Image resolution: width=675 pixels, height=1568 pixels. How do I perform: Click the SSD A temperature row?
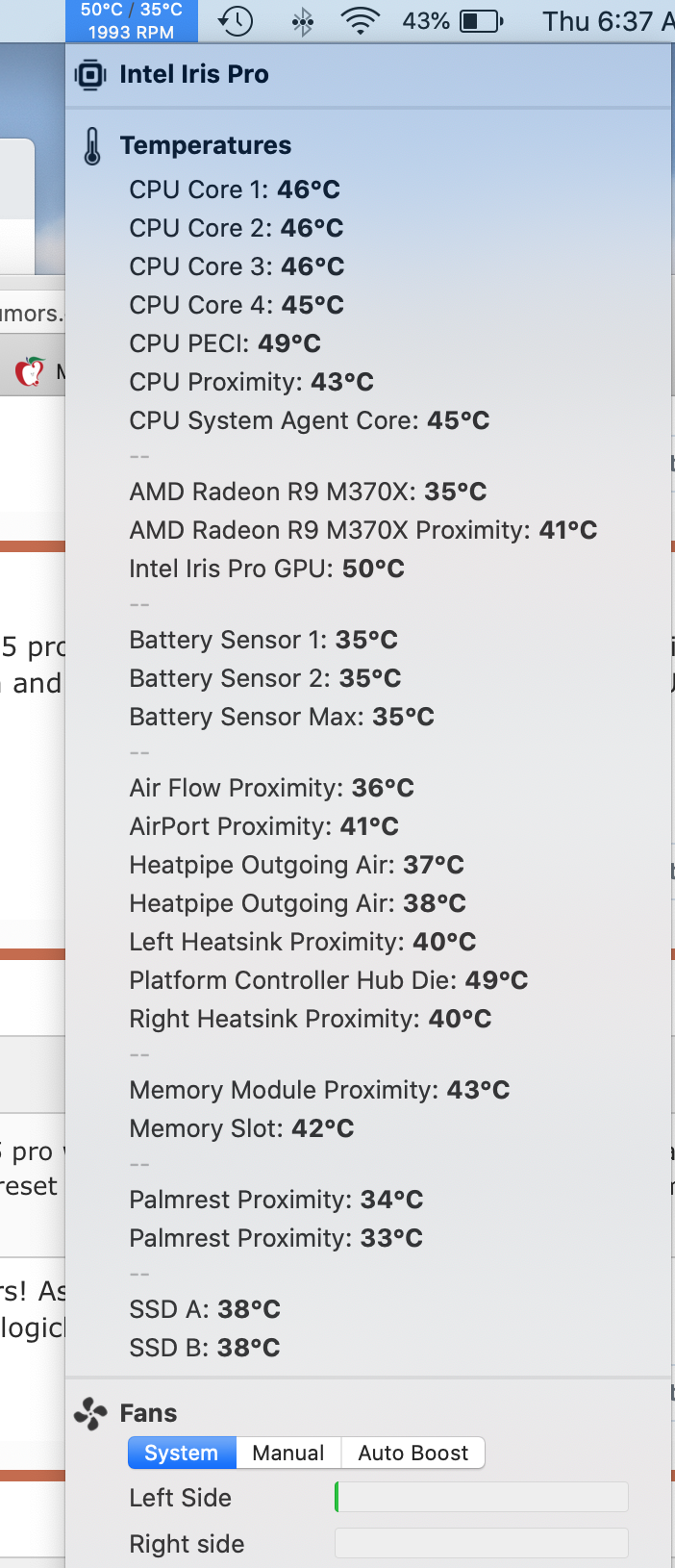tap(205, 1309)
